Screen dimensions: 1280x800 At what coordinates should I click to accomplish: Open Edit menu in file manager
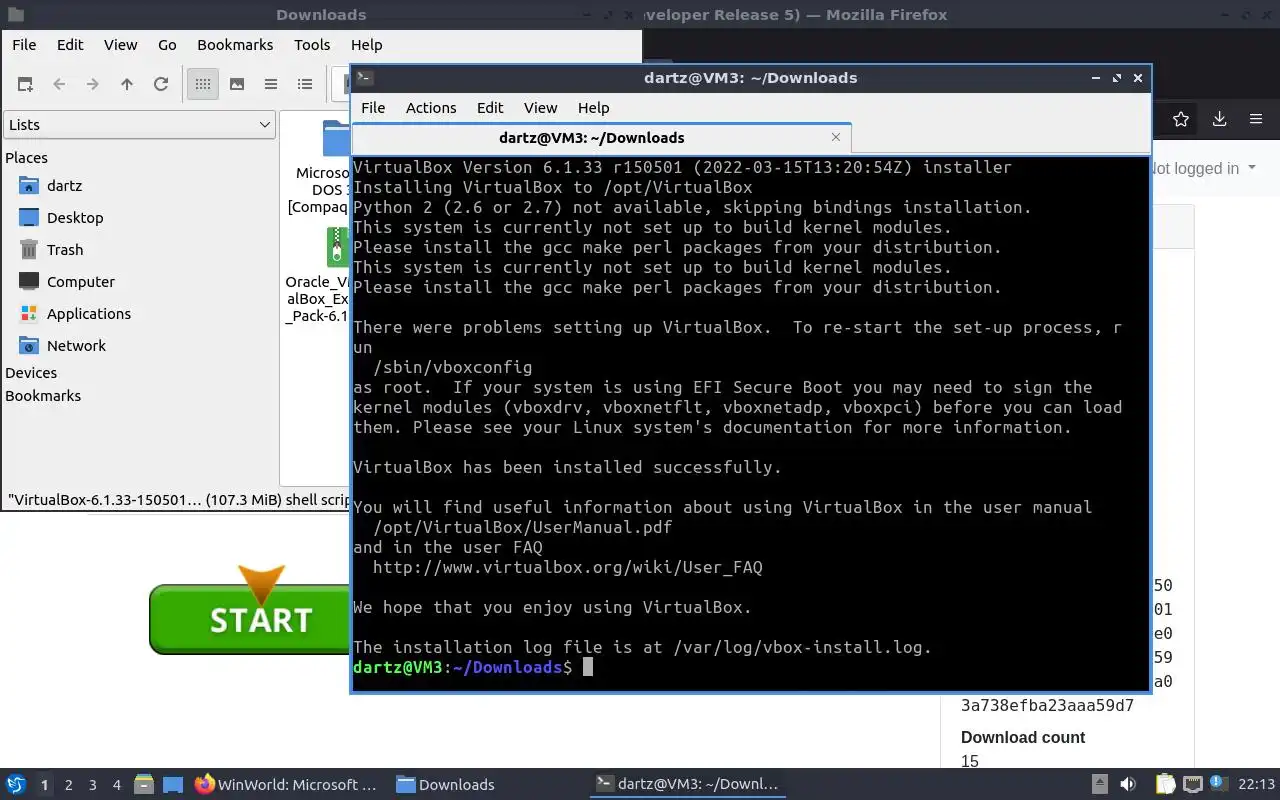pos(70,44)
